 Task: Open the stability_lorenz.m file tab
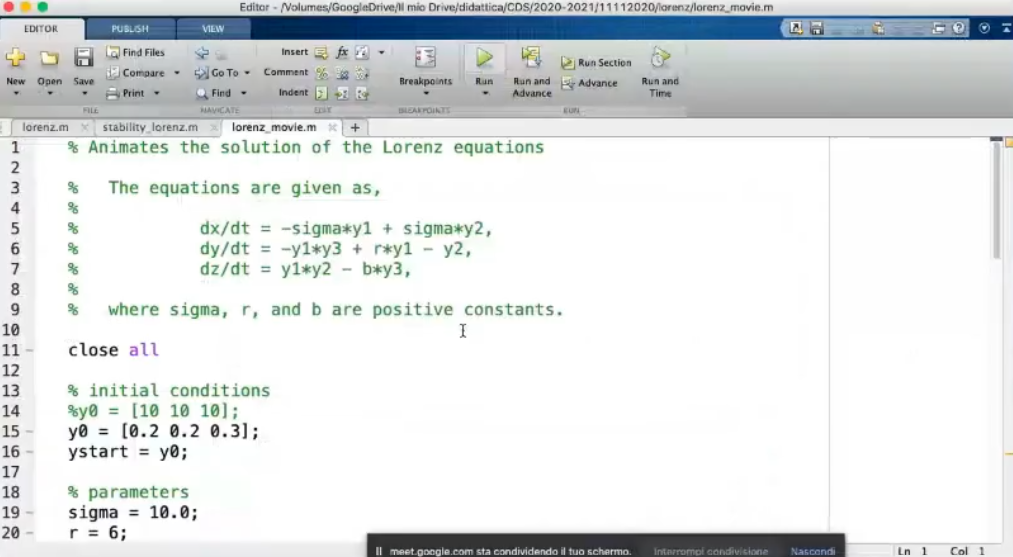(150, 128)
